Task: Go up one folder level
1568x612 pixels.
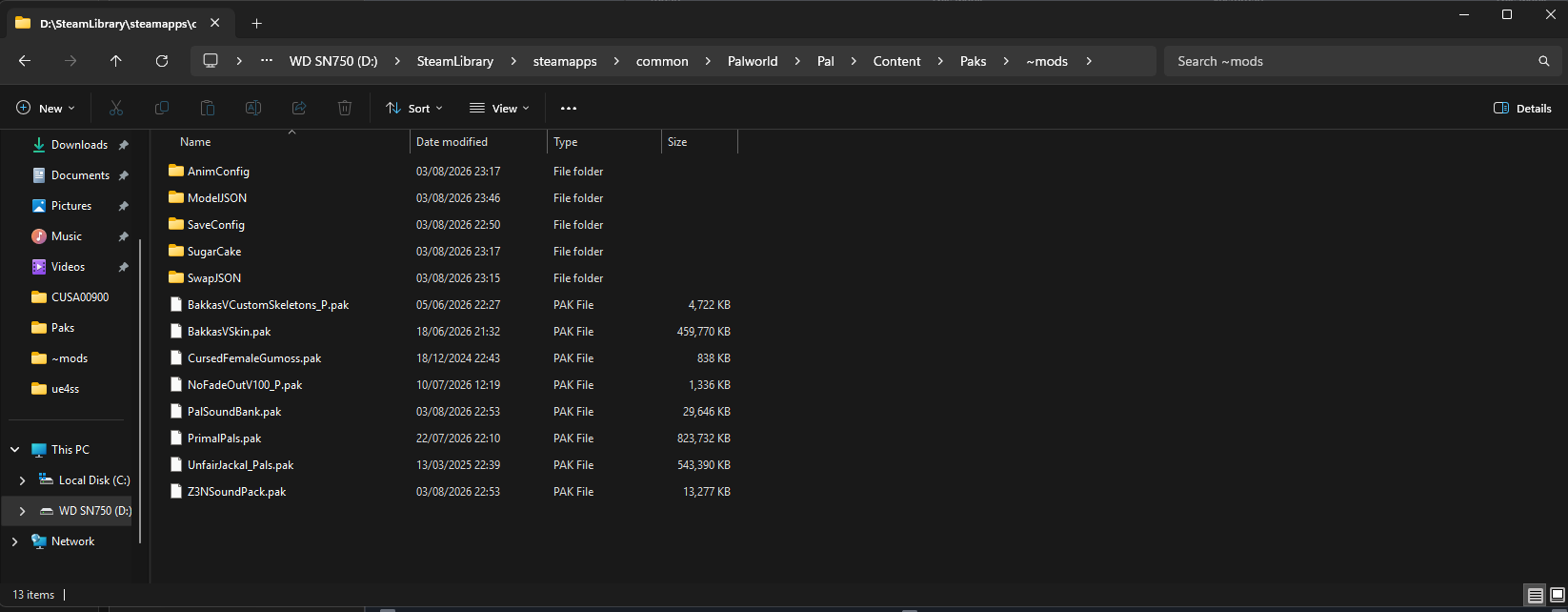Action: [116, 61]
